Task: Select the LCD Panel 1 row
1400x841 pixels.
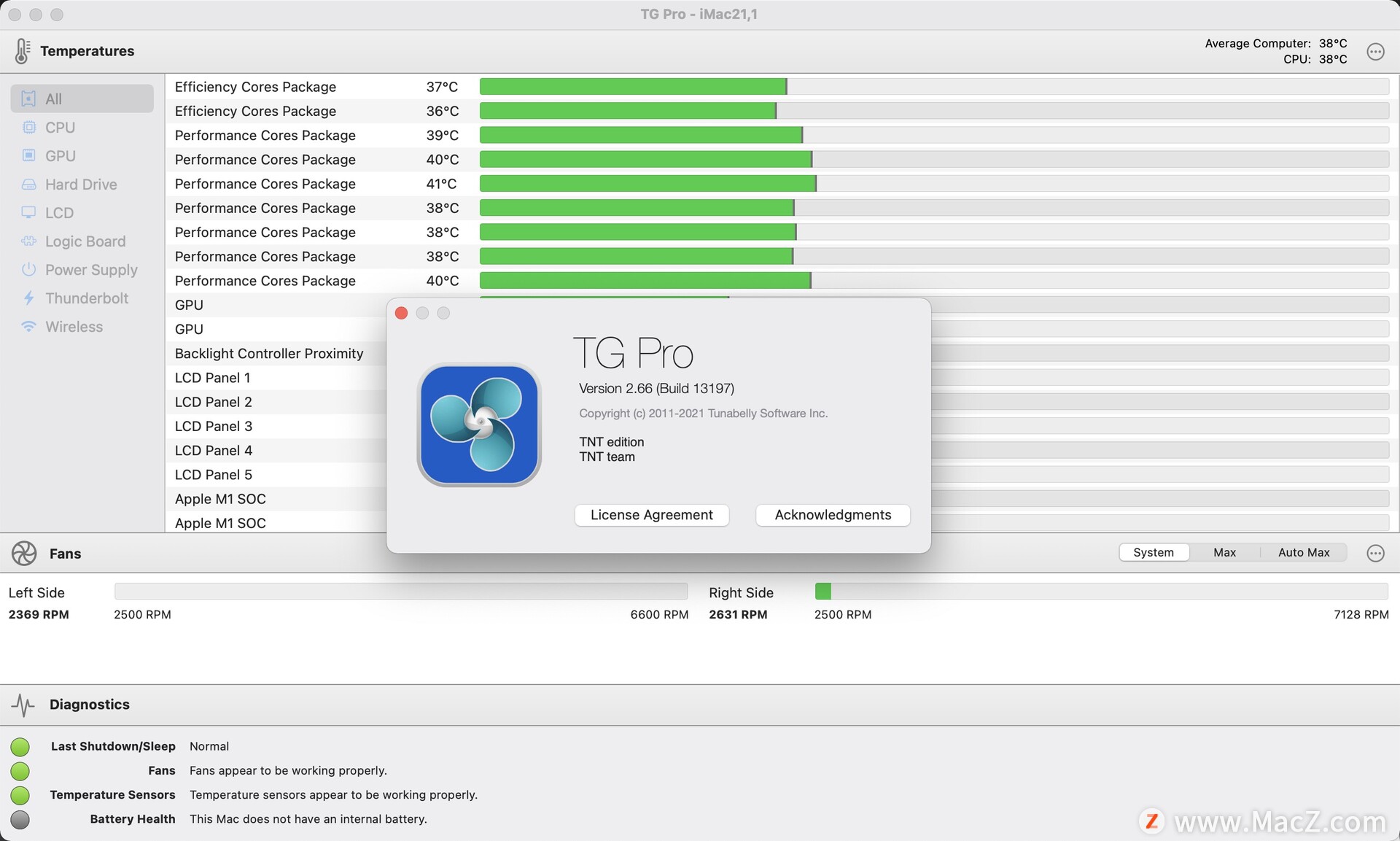Action: [x=277, y=377]
